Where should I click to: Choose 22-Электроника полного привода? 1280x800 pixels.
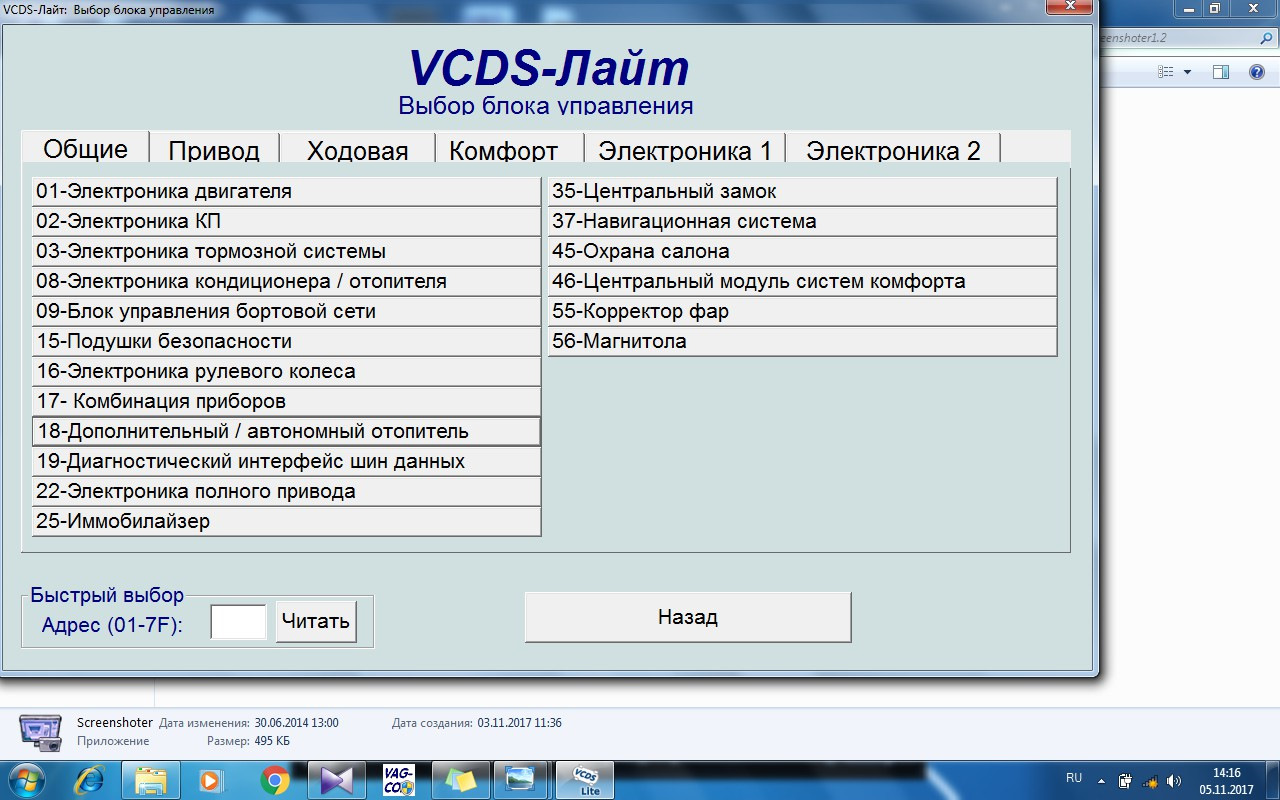tap(286, 491)
